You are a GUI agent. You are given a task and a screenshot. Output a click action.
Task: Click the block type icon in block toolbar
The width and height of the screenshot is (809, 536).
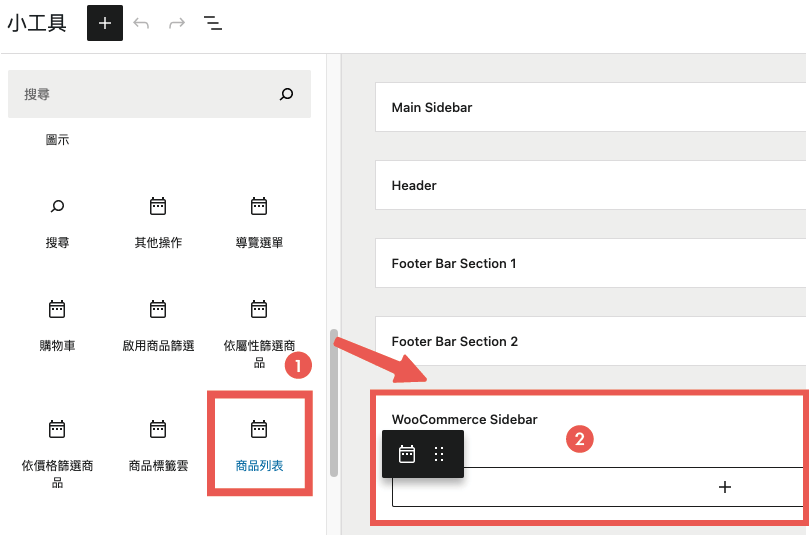[407, 454]
